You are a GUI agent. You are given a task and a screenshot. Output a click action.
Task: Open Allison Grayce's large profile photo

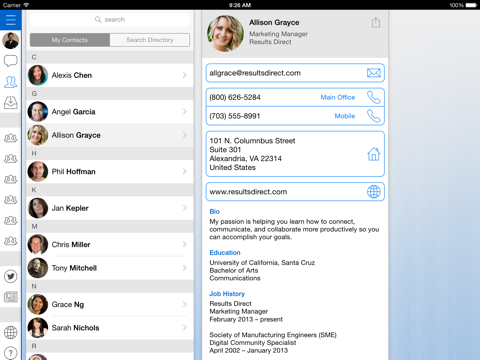pos(225,33)
